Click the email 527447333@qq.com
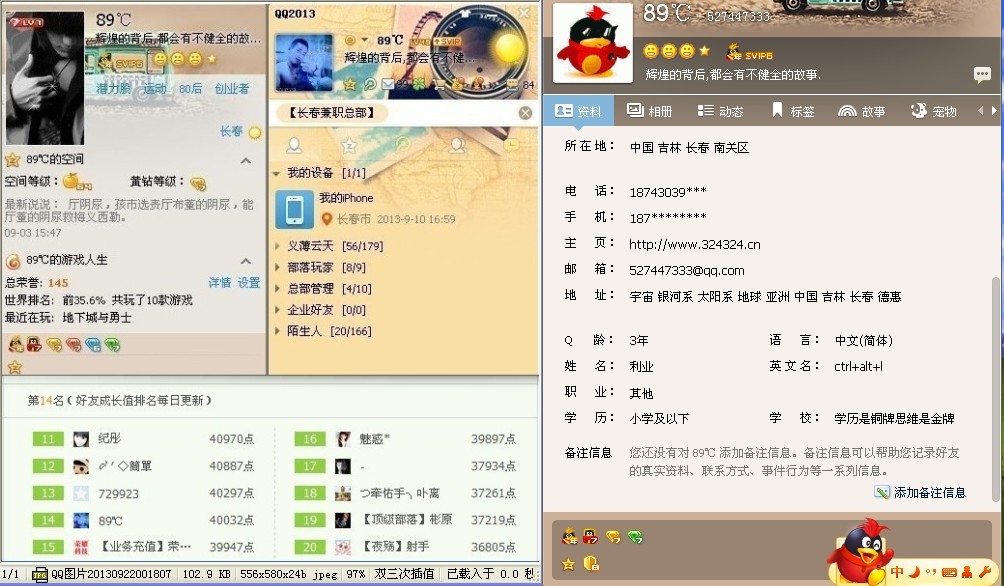The width and height of the screenshot is (1004, 586). [686, 270]
